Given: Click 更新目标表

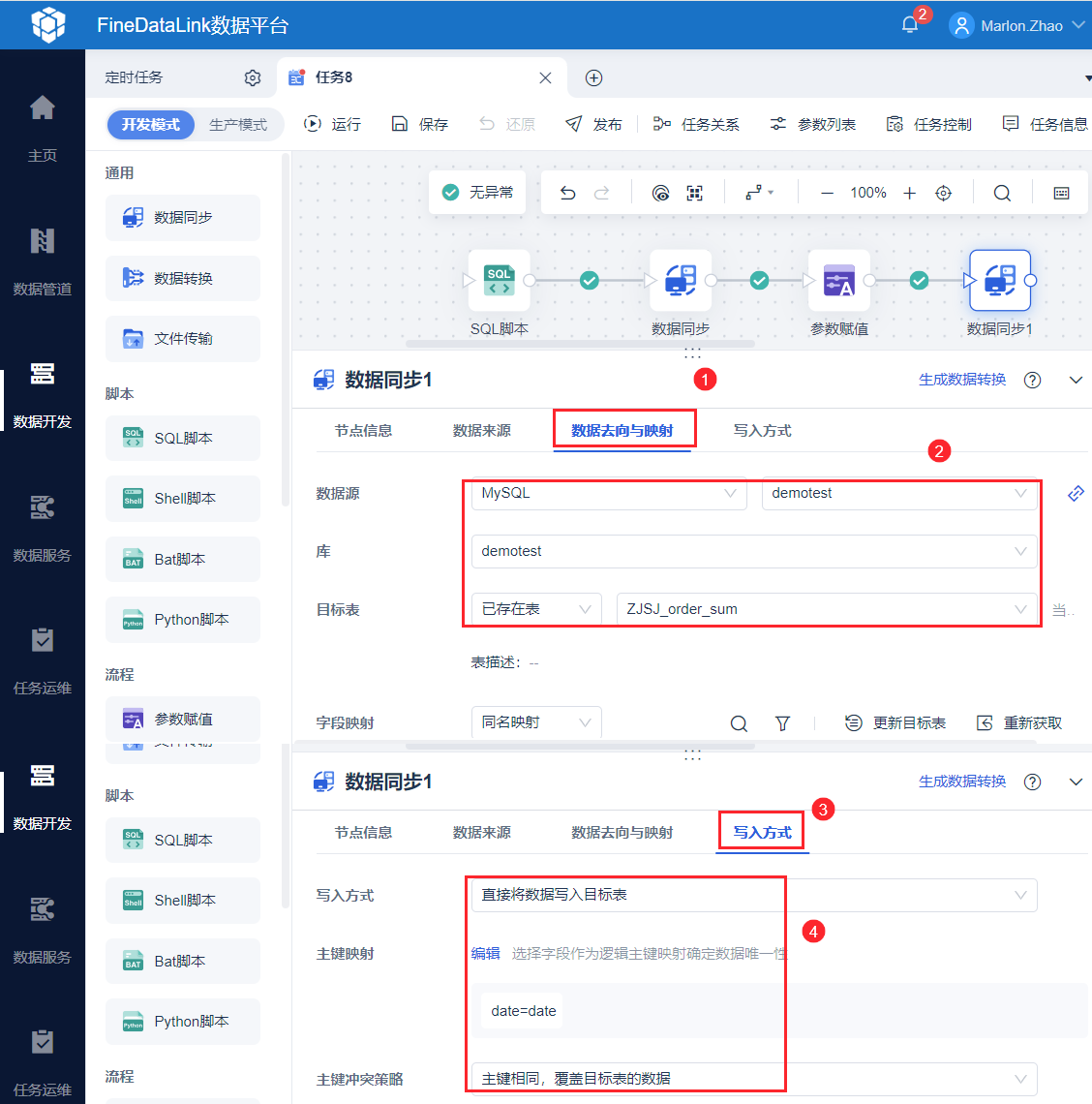Looking at the screenshot, I should coord(895,723).
